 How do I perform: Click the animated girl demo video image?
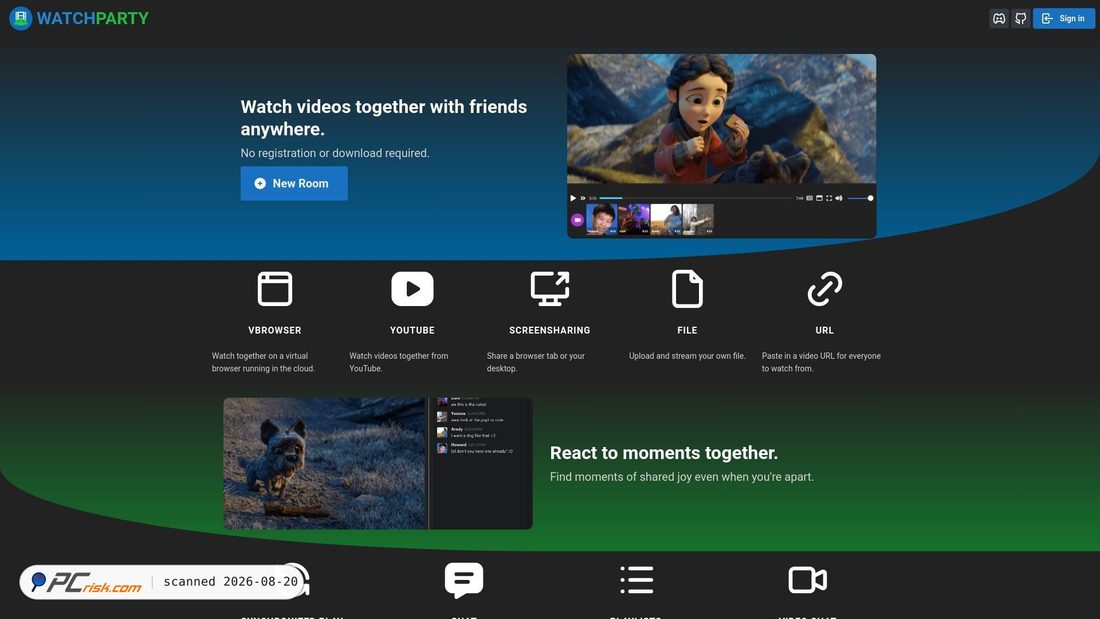click(721, 119)
